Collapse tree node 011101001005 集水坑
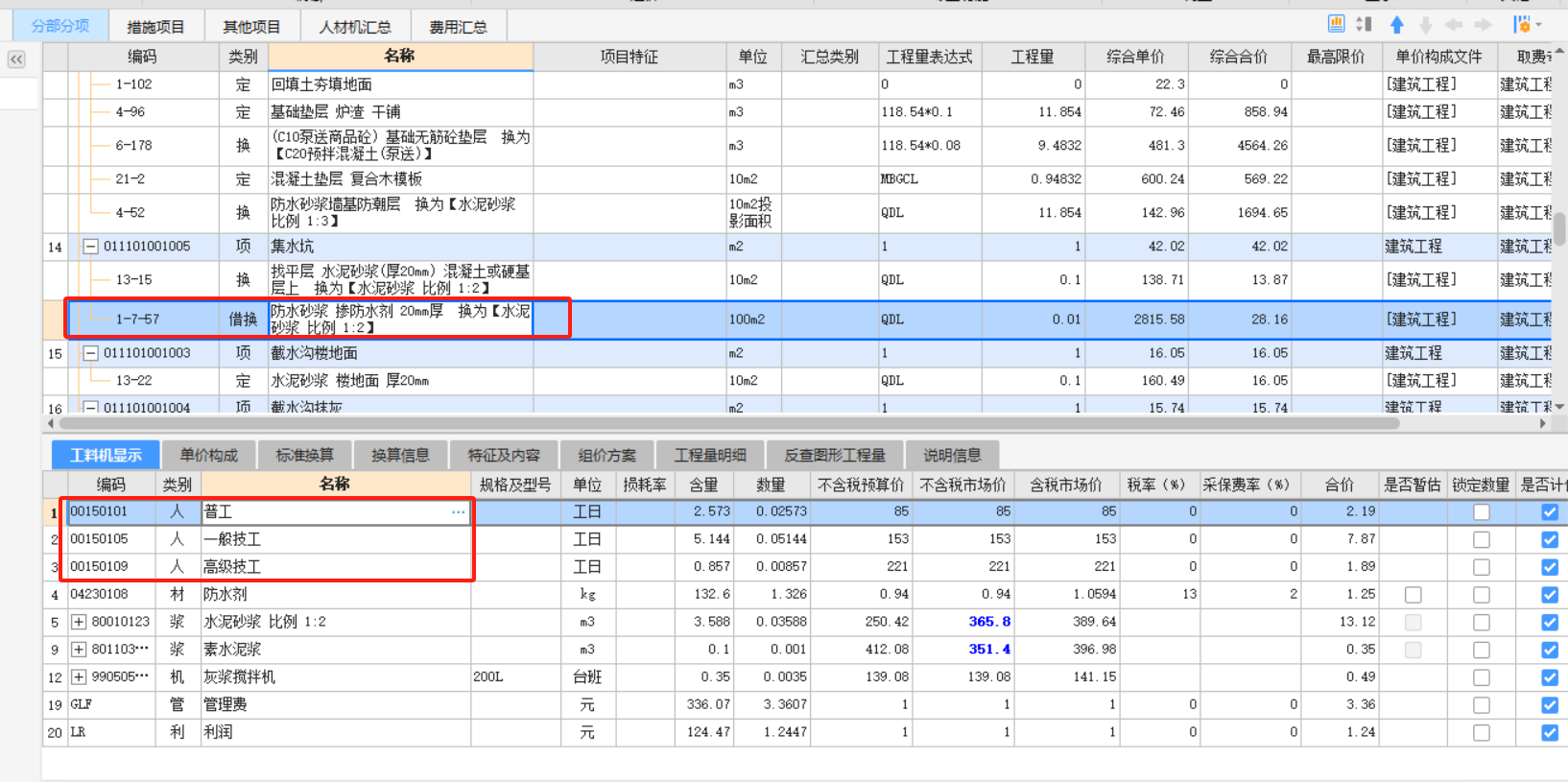Viewport: 1568px width, 782px height. tap(90, 247)
